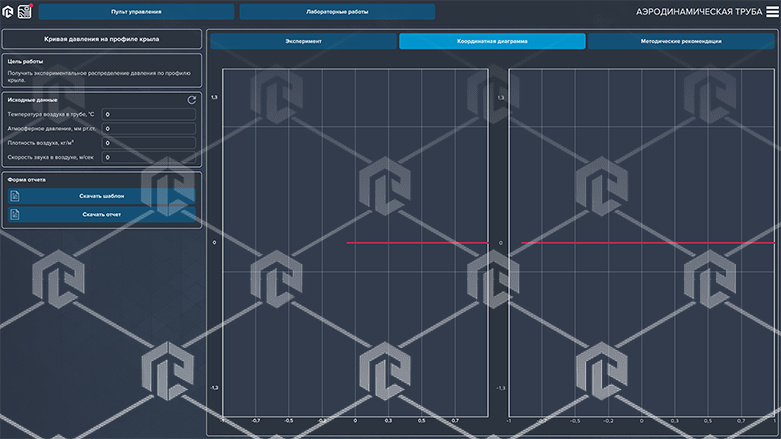The width and height of the screenshot is (781, 439).
Task: Open the Методические рекомендации tab
Action: (681, 41)
